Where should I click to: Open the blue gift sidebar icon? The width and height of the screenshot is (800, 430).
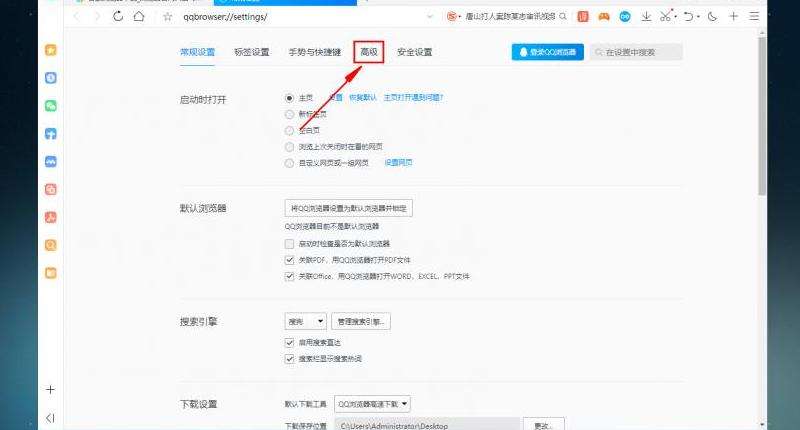51,134
